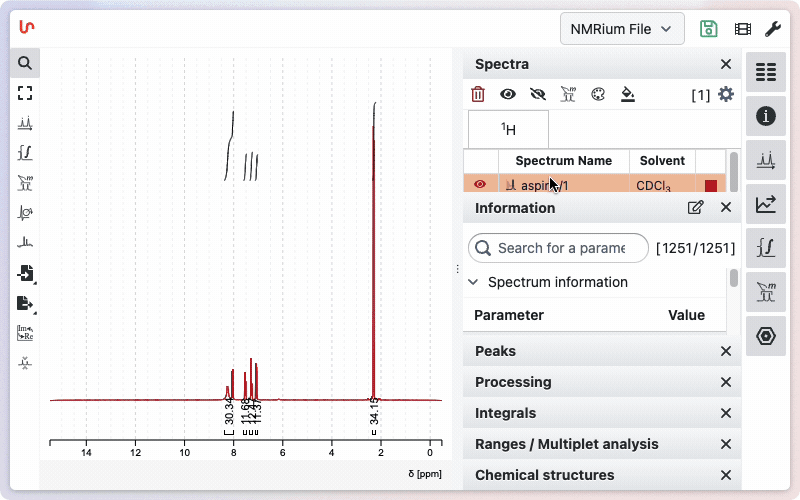Image resolution: width=800 pixels, height=500 pixels.
Task: Hide all spectra with crossed-eye icon
Action: click(x=538, y=94)
